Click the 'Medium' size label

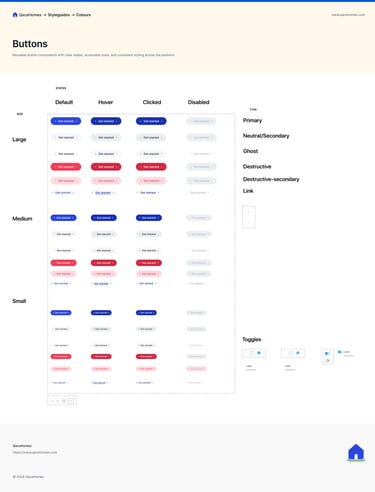(x=22, y=218)
